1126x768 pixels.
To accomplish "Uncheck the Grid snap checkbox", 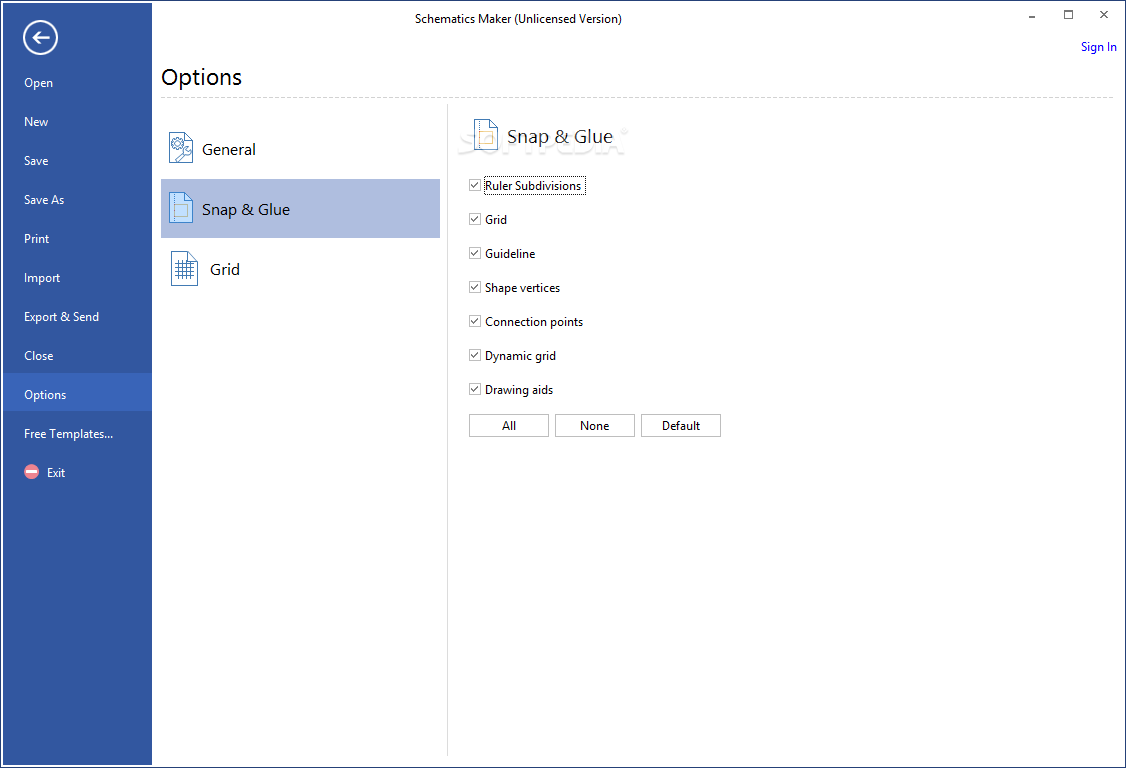I will click(475, 219).
